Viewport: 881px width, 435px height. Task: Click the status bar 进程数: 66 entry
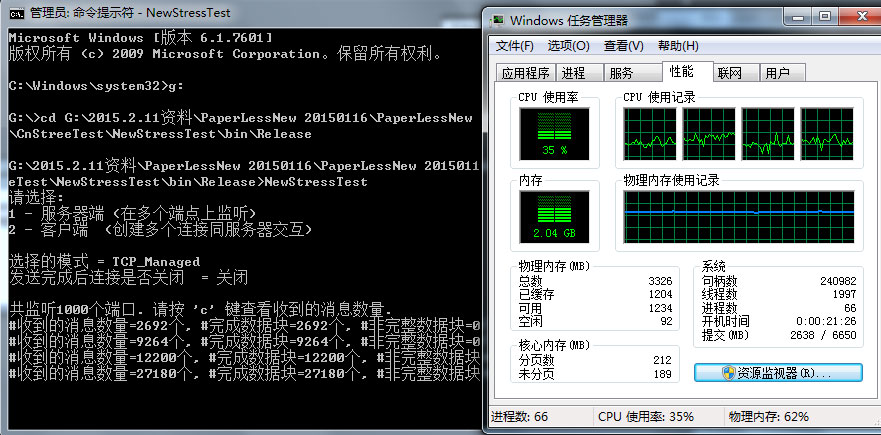[x=520, y=417]
